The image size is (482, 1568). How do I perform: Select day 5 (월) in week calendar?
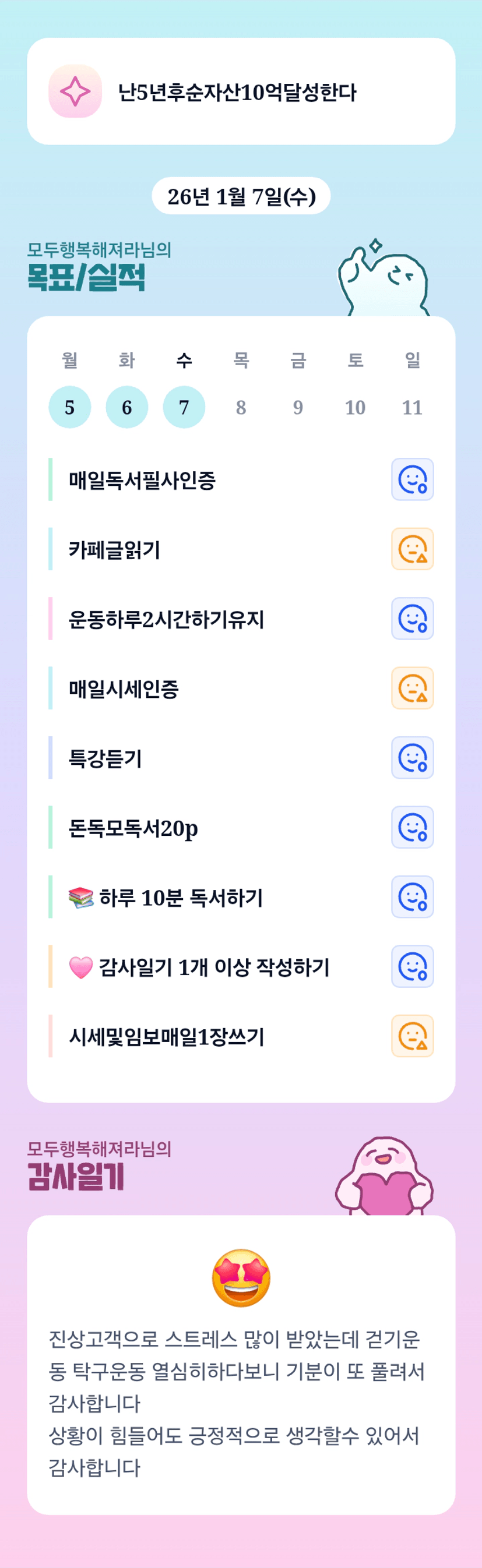point(69,407)
